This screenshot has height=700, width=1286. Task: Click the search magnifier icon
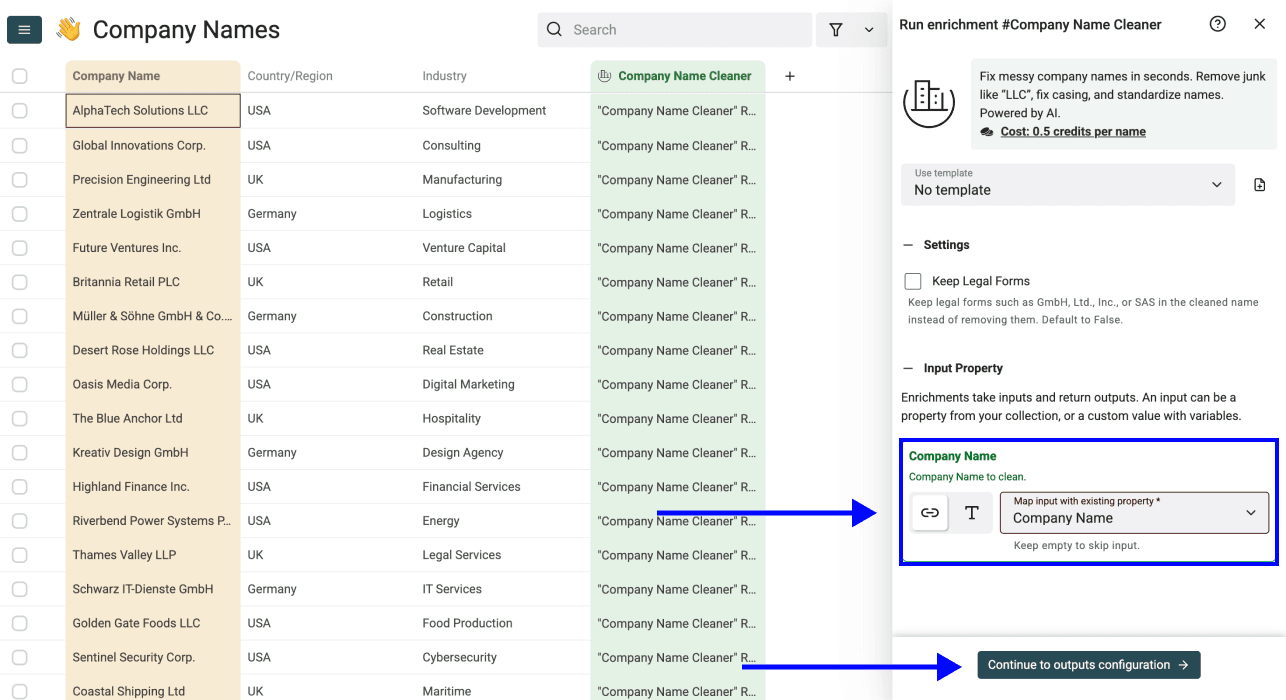[554, 29]
